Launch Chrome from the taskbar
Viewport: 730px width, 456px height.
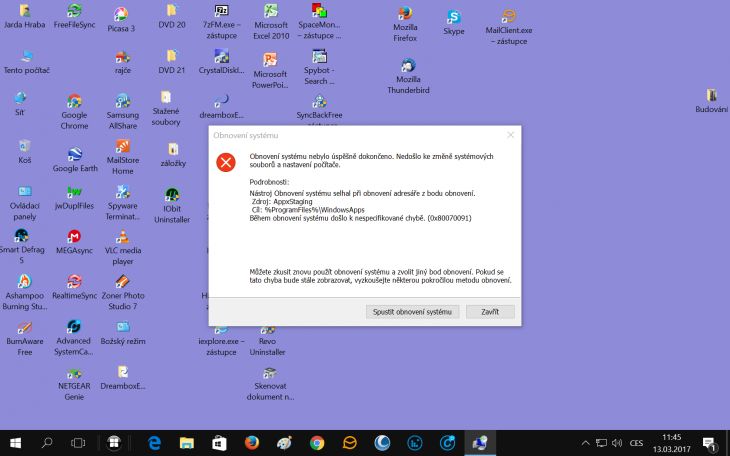click(x=317, y=443)
